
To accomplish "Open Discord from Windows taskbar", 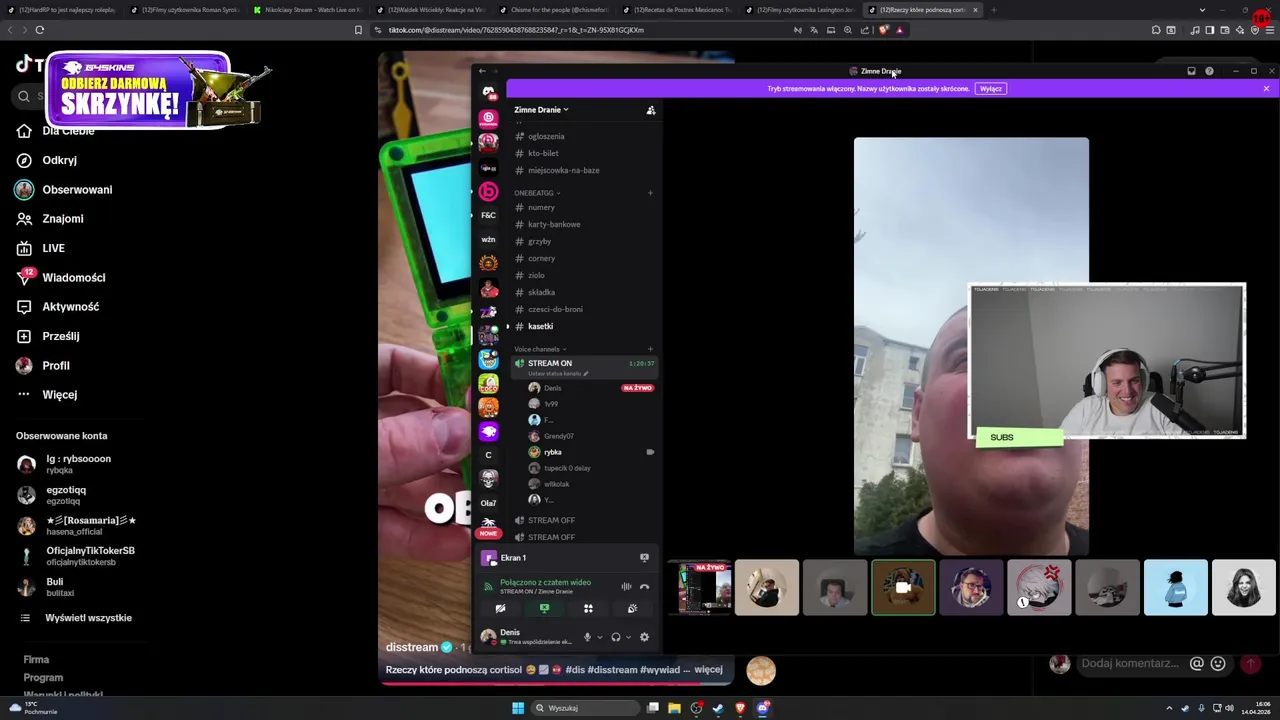I will (x=763, y=708).
